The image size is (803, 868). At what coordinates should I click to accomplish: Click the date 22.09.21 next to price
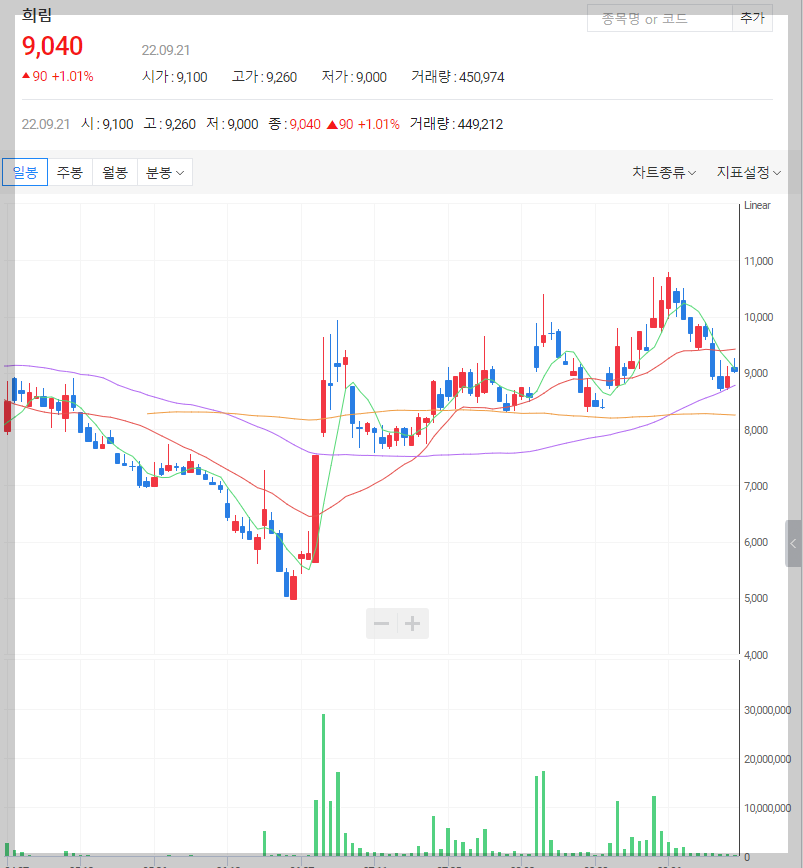[165, 50]
